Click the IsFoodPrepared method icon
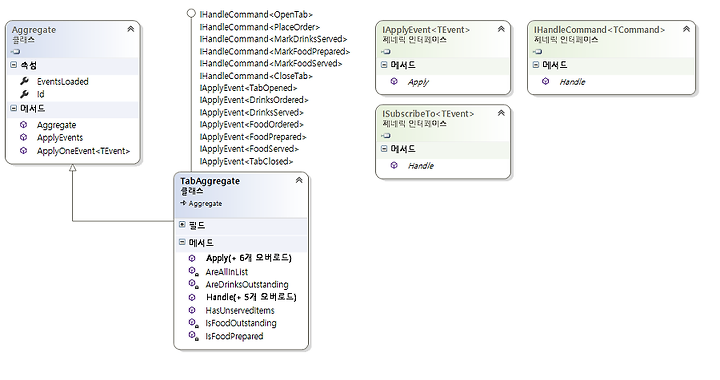720x380 pixels. tap(193, 336)
